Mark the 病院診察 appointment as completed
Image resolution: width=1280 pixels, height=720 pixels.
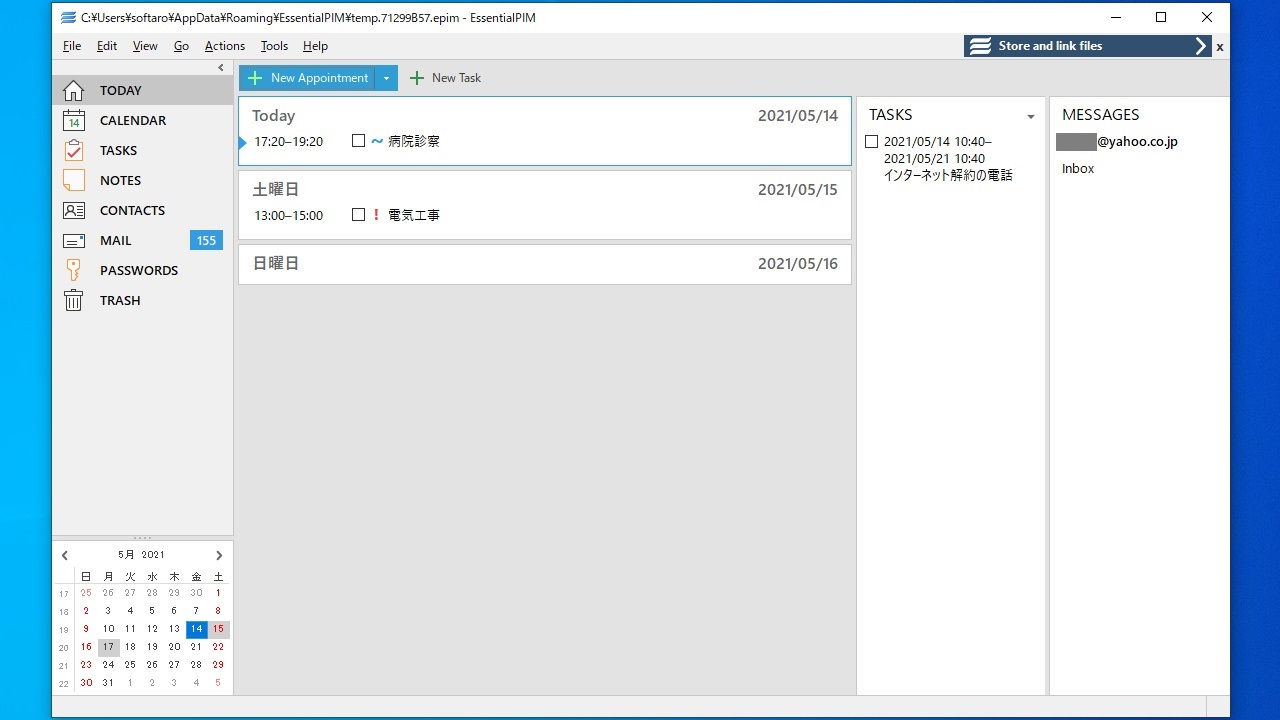pos(358,141)
